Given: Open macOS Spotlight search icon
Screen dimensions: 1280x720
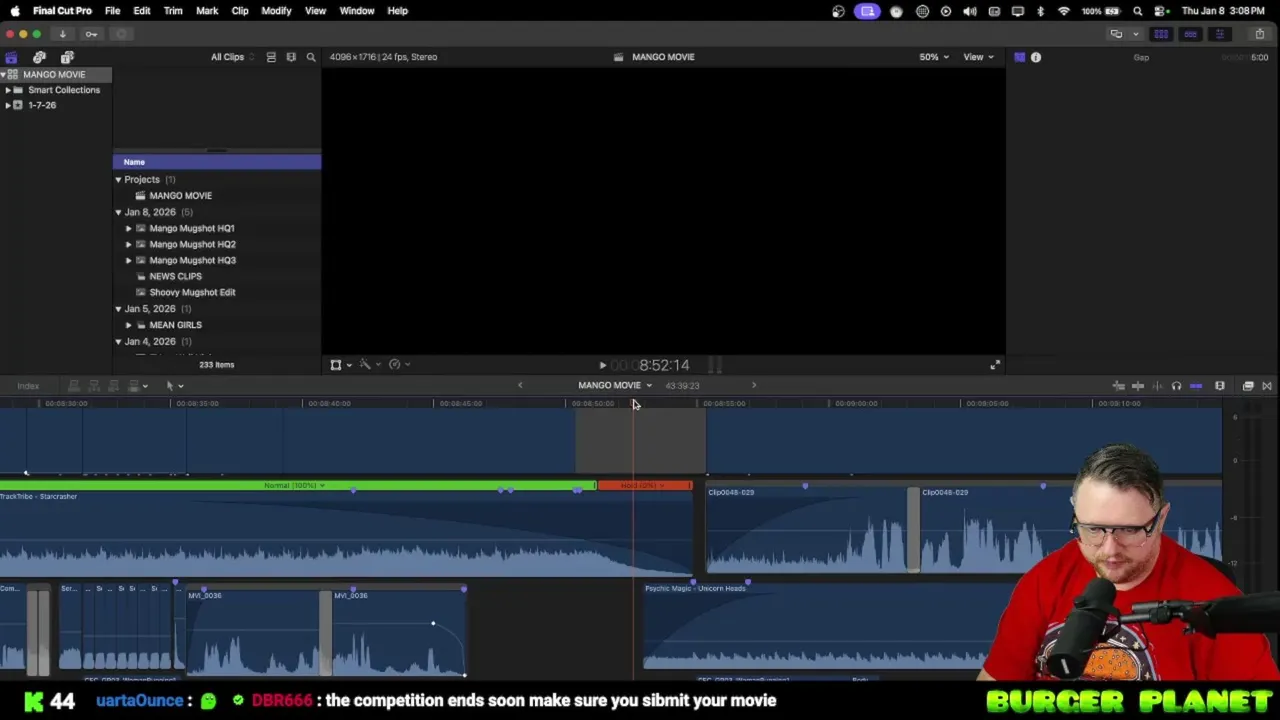Looking at the screenshot, I should (1138, 11).
